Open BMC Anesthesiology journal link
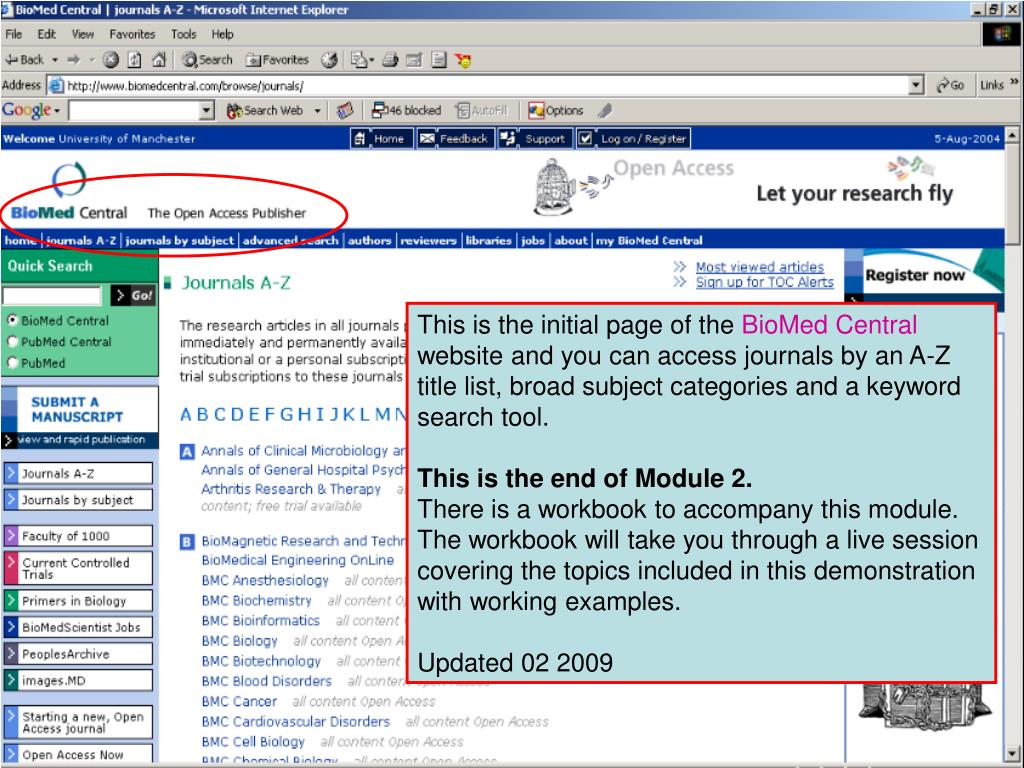 265,581
